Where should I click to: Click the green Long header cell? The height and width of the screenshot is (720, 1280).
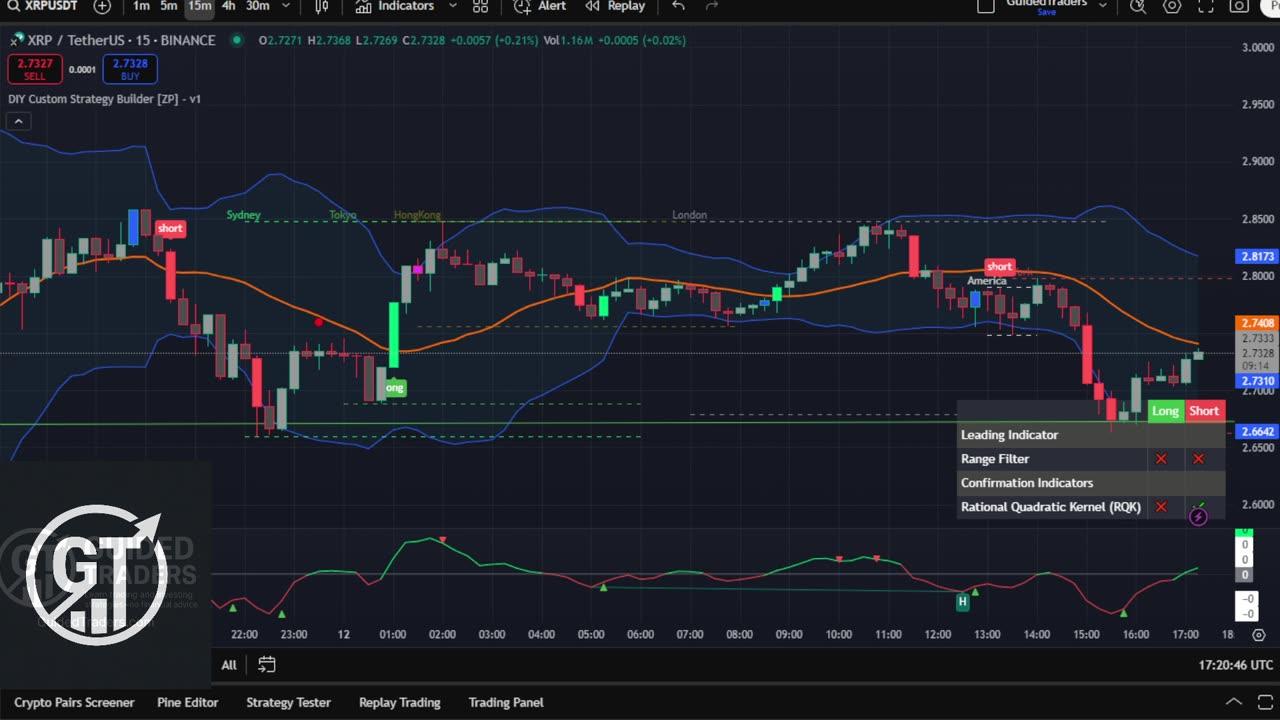[1165, 411]
